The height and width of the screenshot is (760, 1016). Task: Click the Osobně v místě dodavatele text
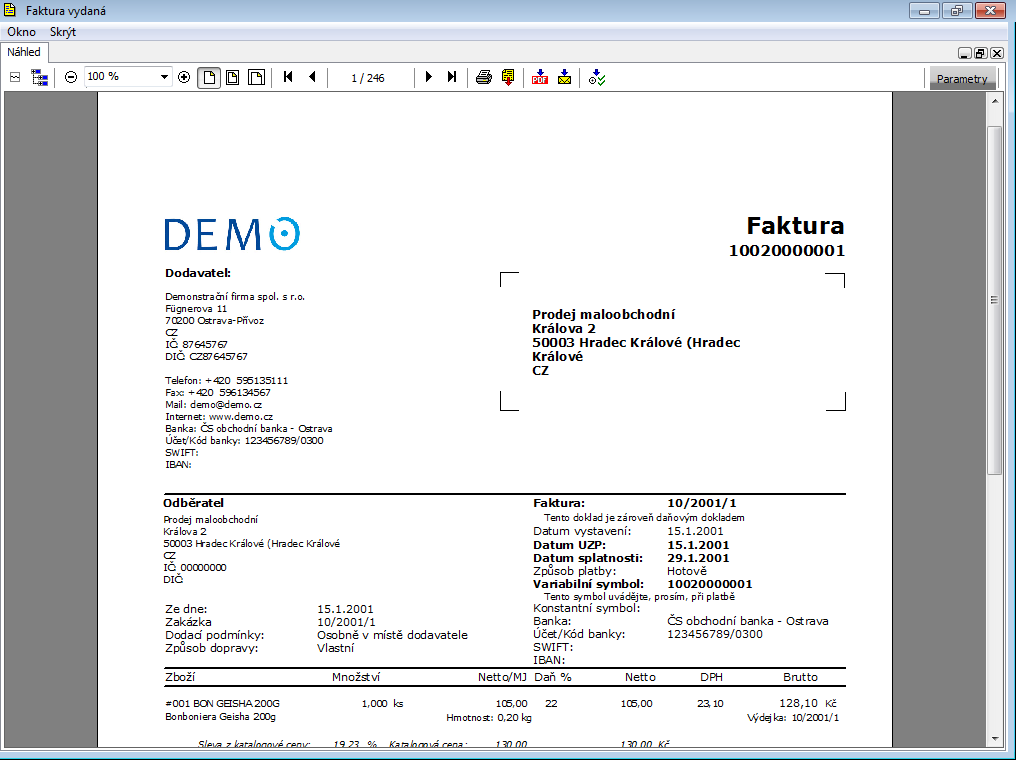coord(393,635)
